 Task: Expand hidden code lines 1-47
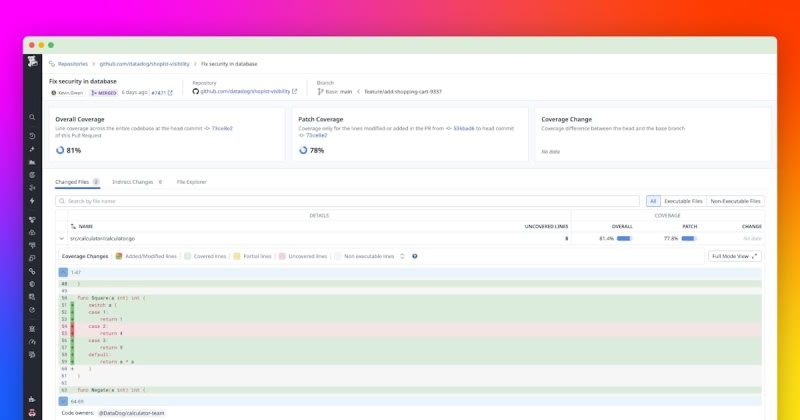pos(63,272)
